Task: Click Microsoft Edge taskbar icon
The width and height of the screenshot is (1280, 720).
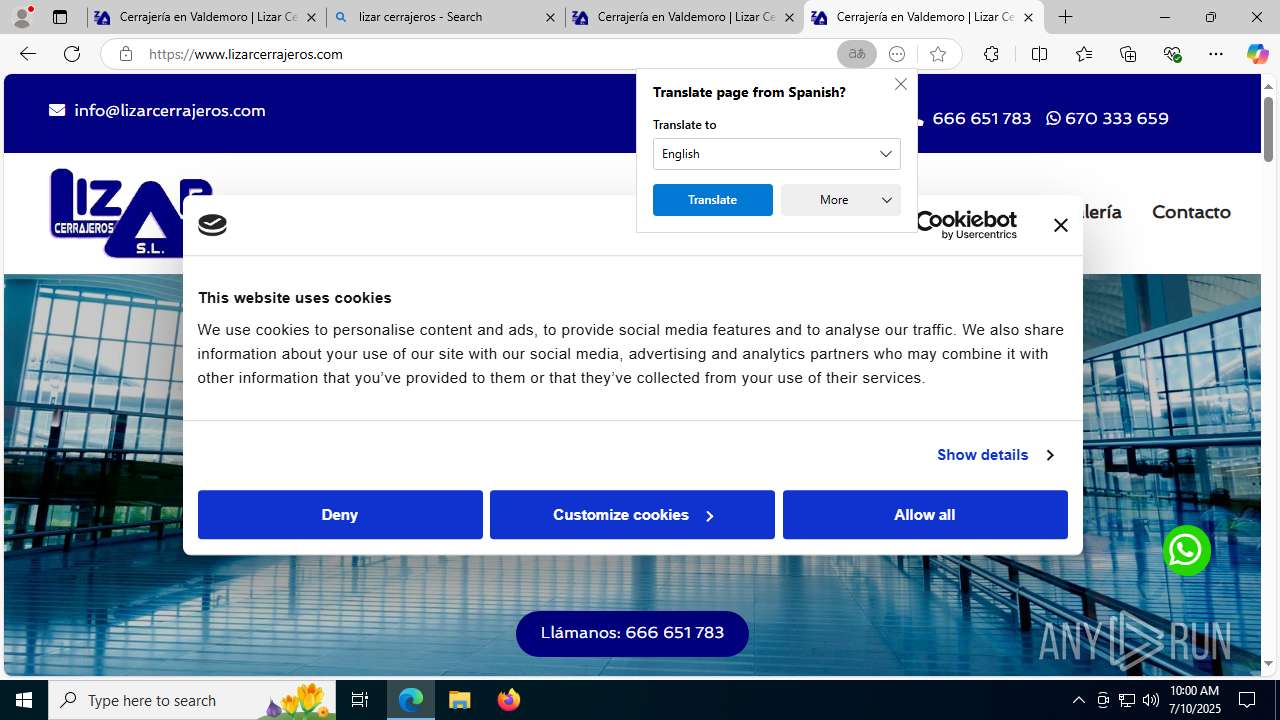Action: tap(411, 700)
